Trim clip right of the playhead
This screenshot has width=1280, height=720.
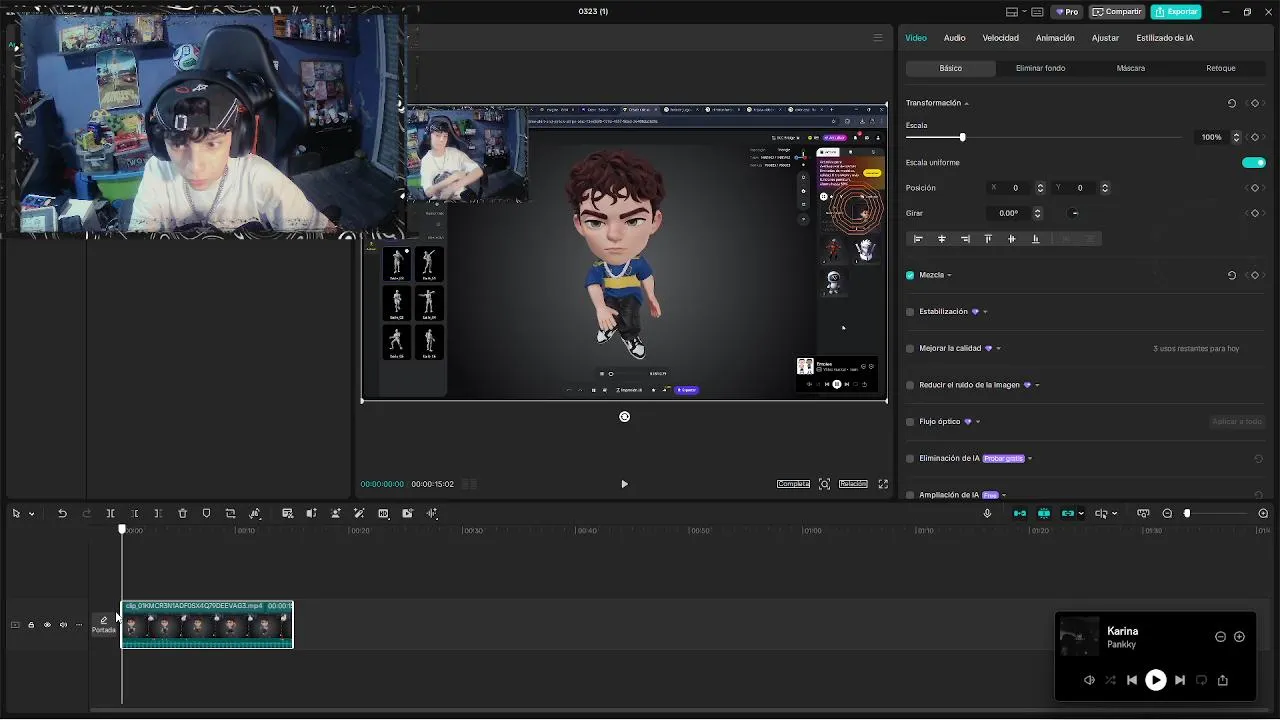158,513
